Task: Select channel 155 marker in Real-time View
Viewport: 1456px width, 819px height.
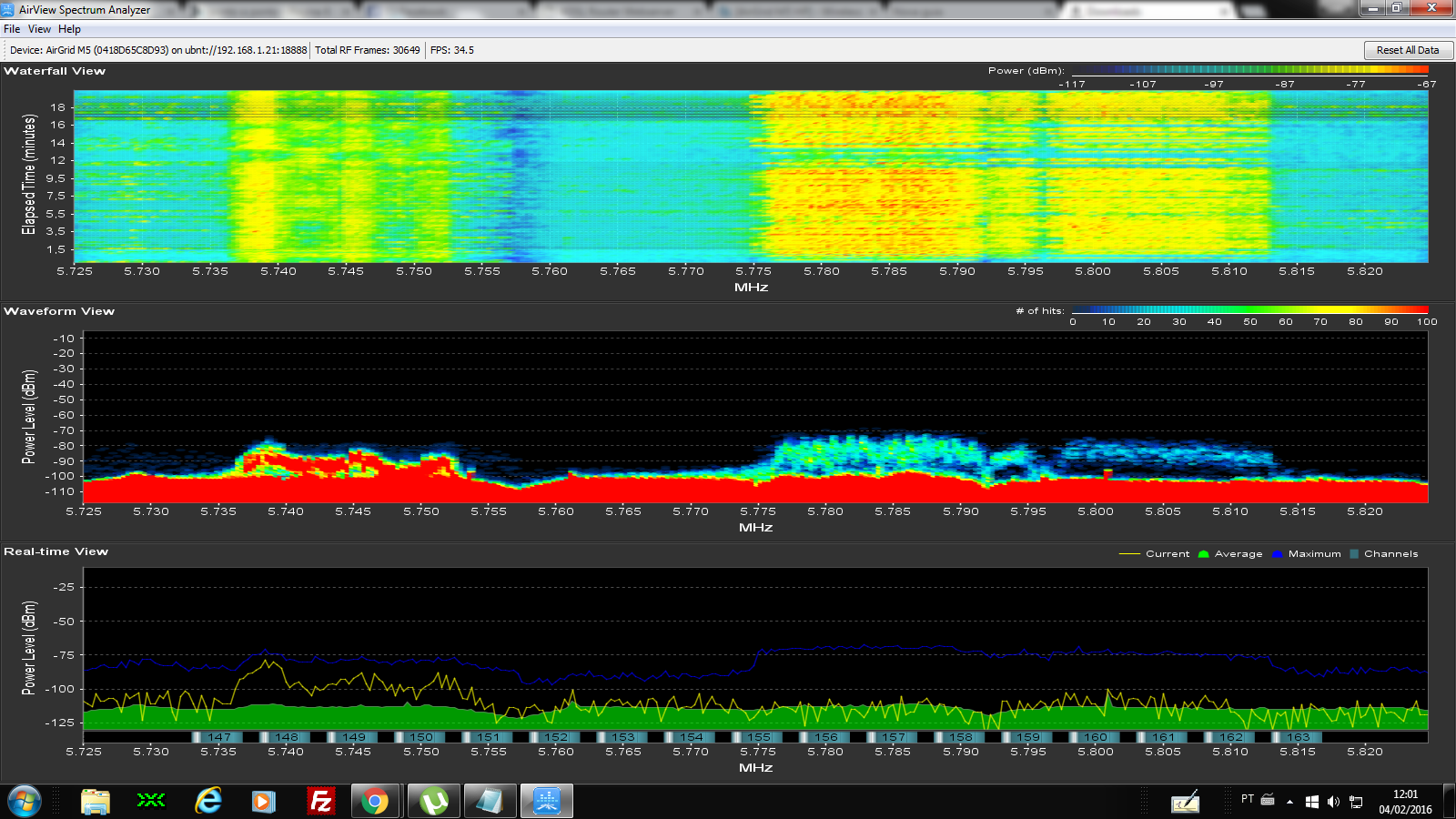Action: point(758,737)
